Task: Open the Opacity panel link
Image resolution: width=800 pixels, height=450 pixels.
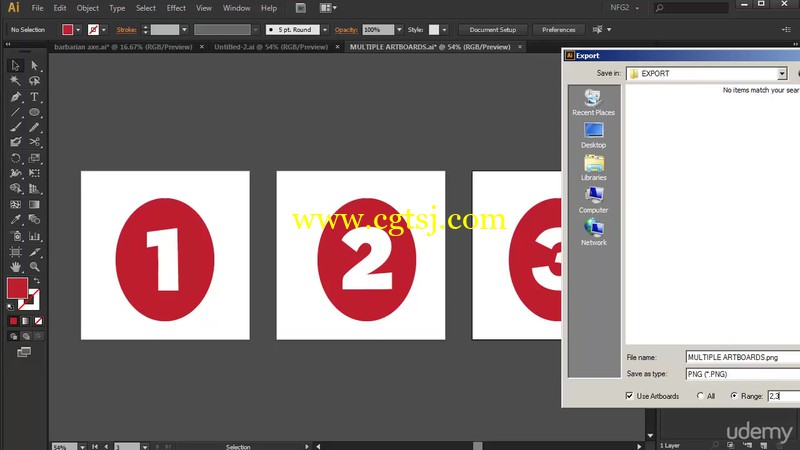Action: tap(346, 30)
